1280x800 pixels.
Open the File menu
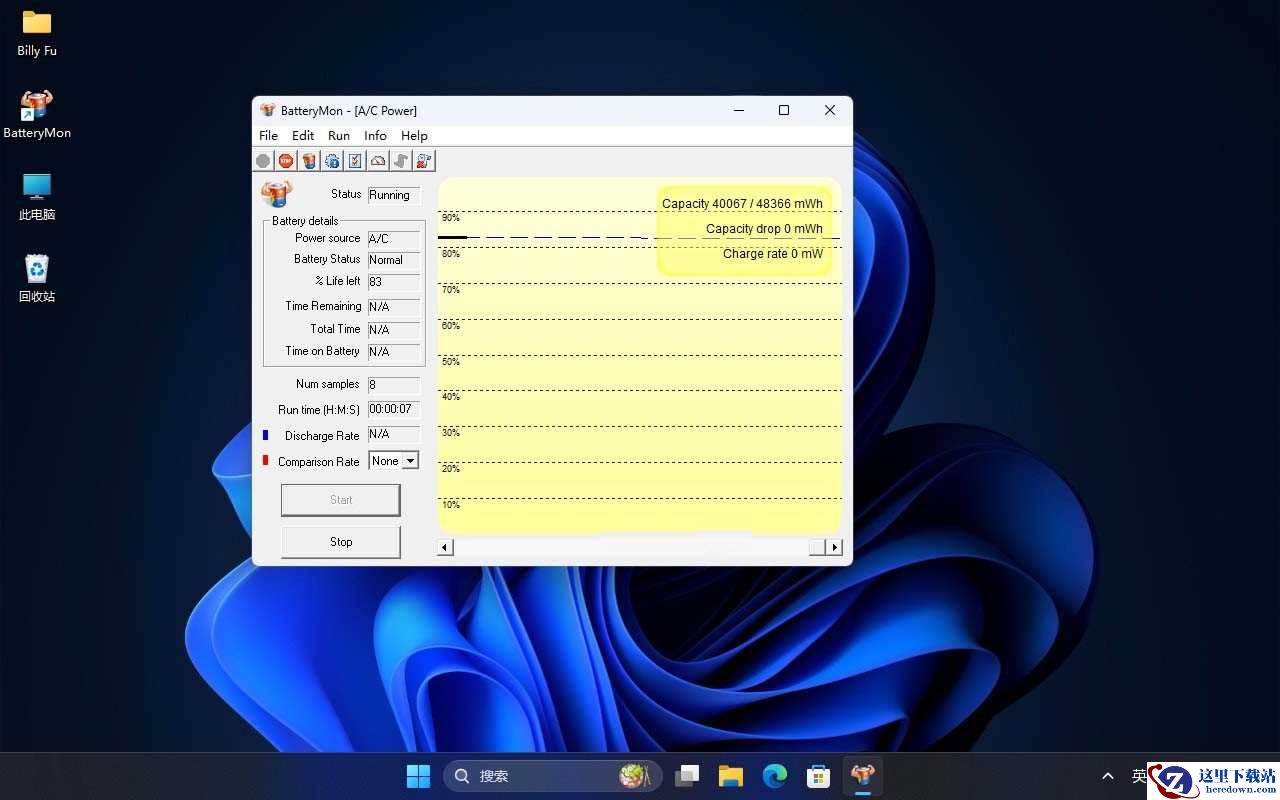tap(268, 136)
